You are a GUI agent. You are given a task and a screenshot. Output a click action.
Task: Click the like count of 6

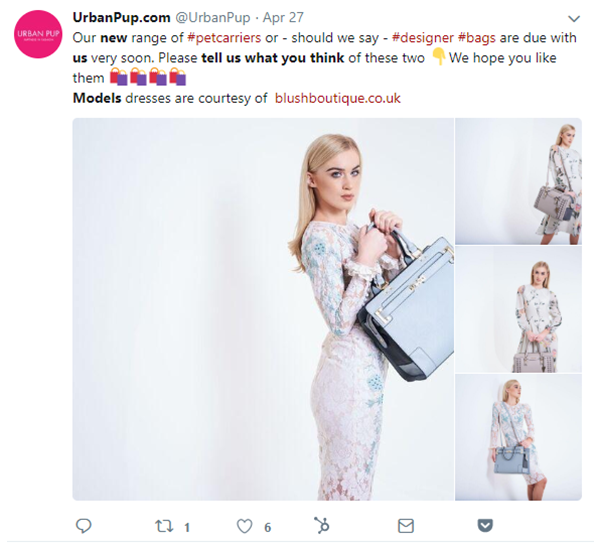point(268,527)
